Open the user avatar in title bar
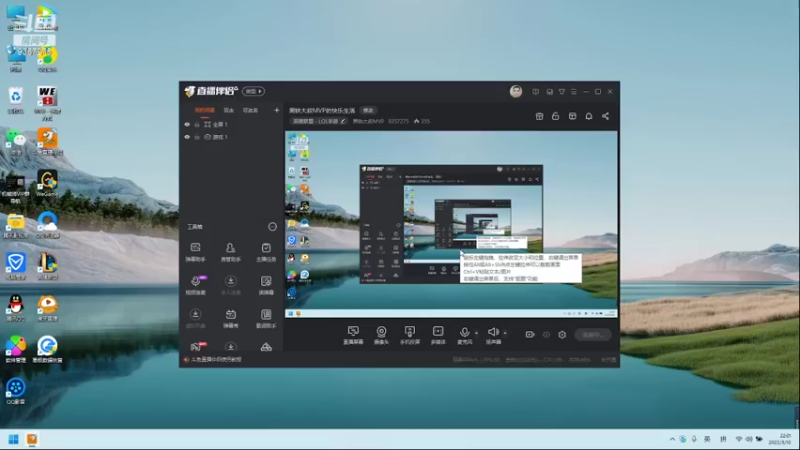Image resolution: width=800 pixels, height=450 pixels. click(516, 91)
